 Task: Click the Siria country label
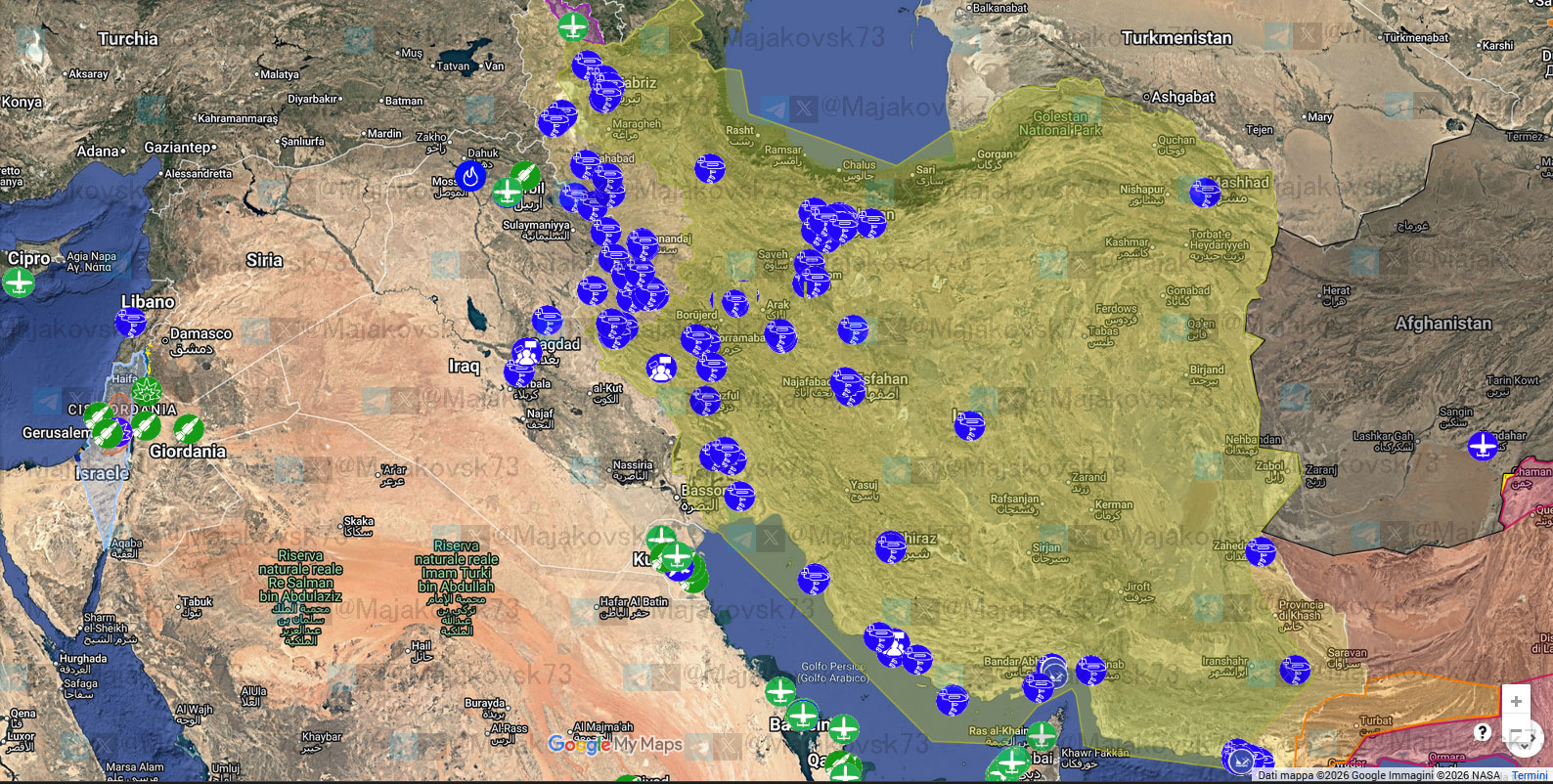tap(264, 260)
